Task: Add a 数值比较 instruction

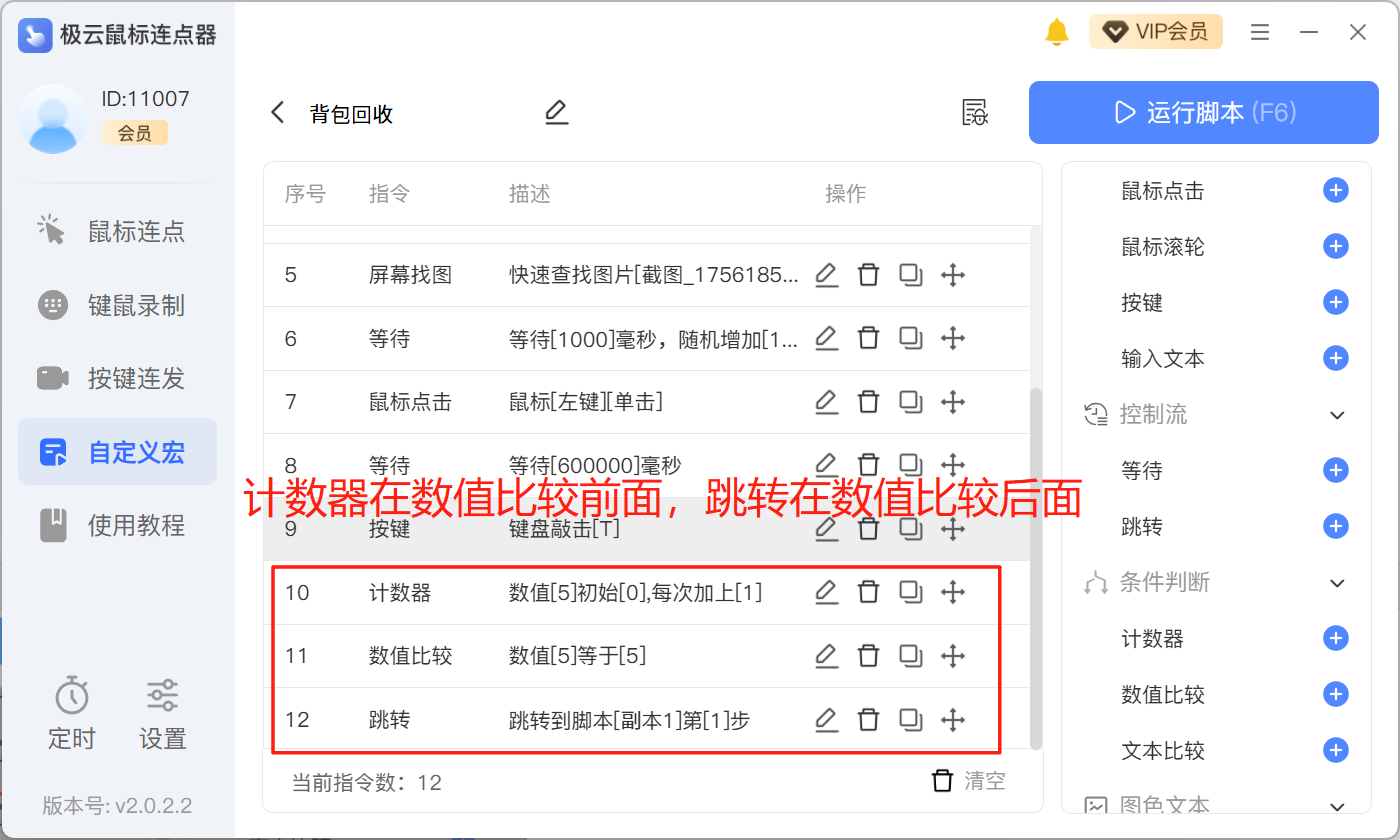Action: 1335,694
